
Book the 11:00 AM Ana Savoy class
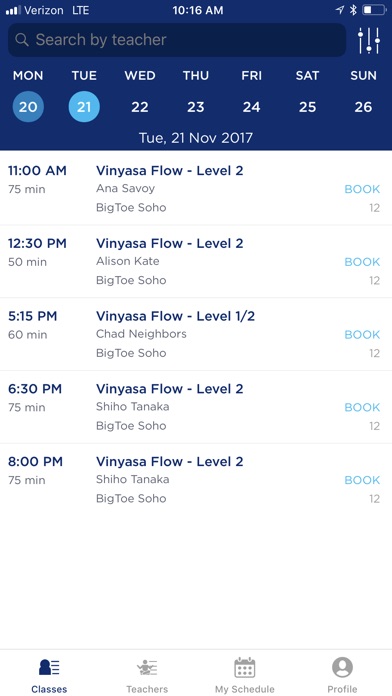[362, 189]
